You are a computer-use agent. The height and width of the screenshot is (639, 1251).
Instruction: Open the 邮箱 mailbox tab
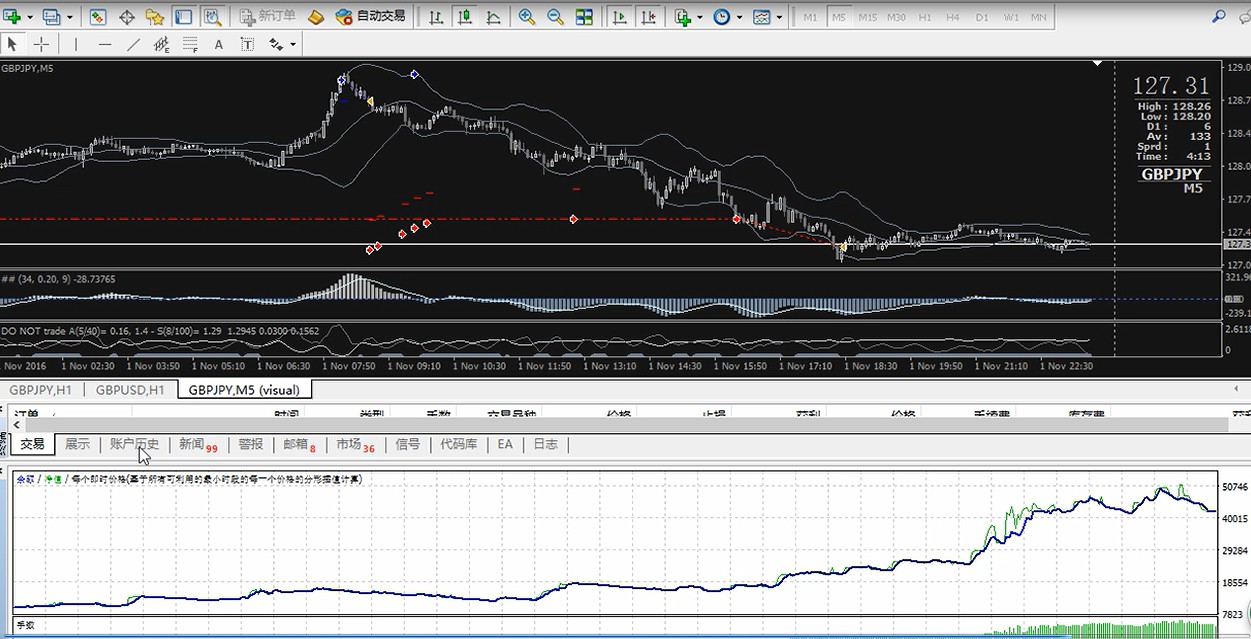pos(298,445)
